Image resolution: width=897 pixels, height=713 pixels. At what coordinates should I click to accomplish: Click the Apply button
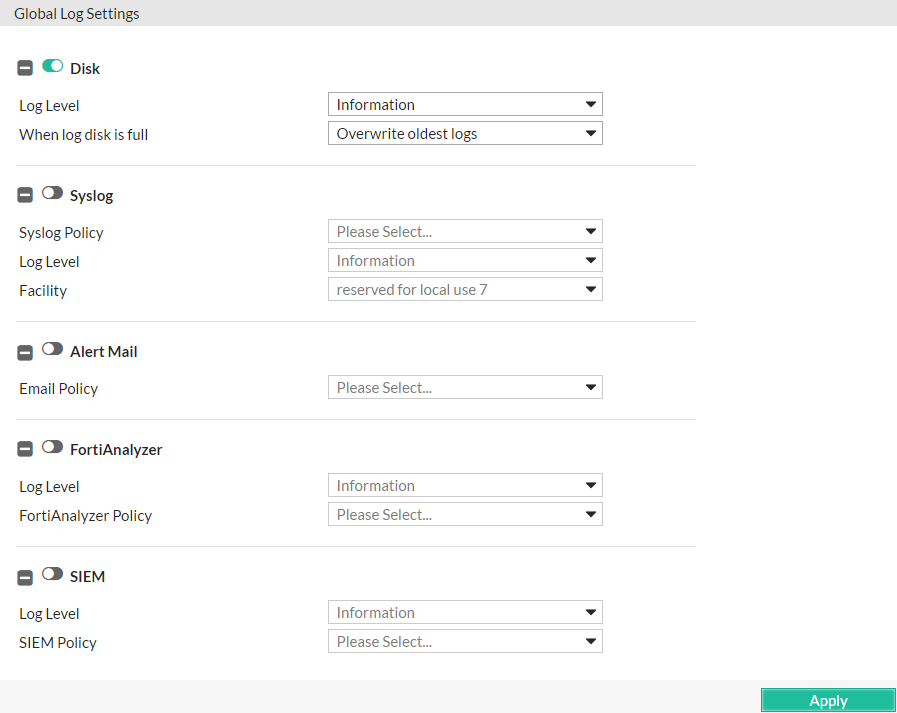(828, 700)
